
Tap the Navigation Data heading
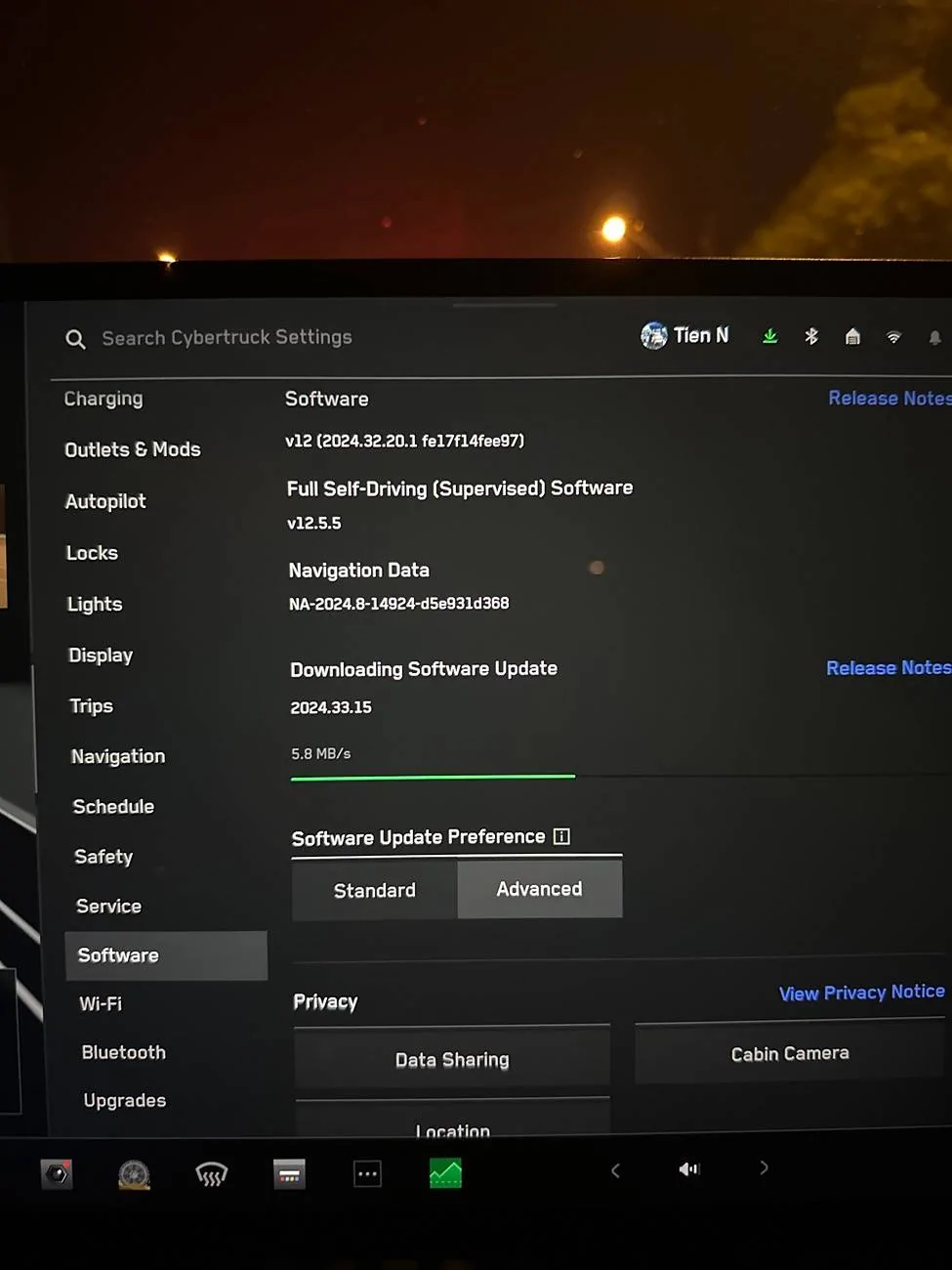point(358,571)
